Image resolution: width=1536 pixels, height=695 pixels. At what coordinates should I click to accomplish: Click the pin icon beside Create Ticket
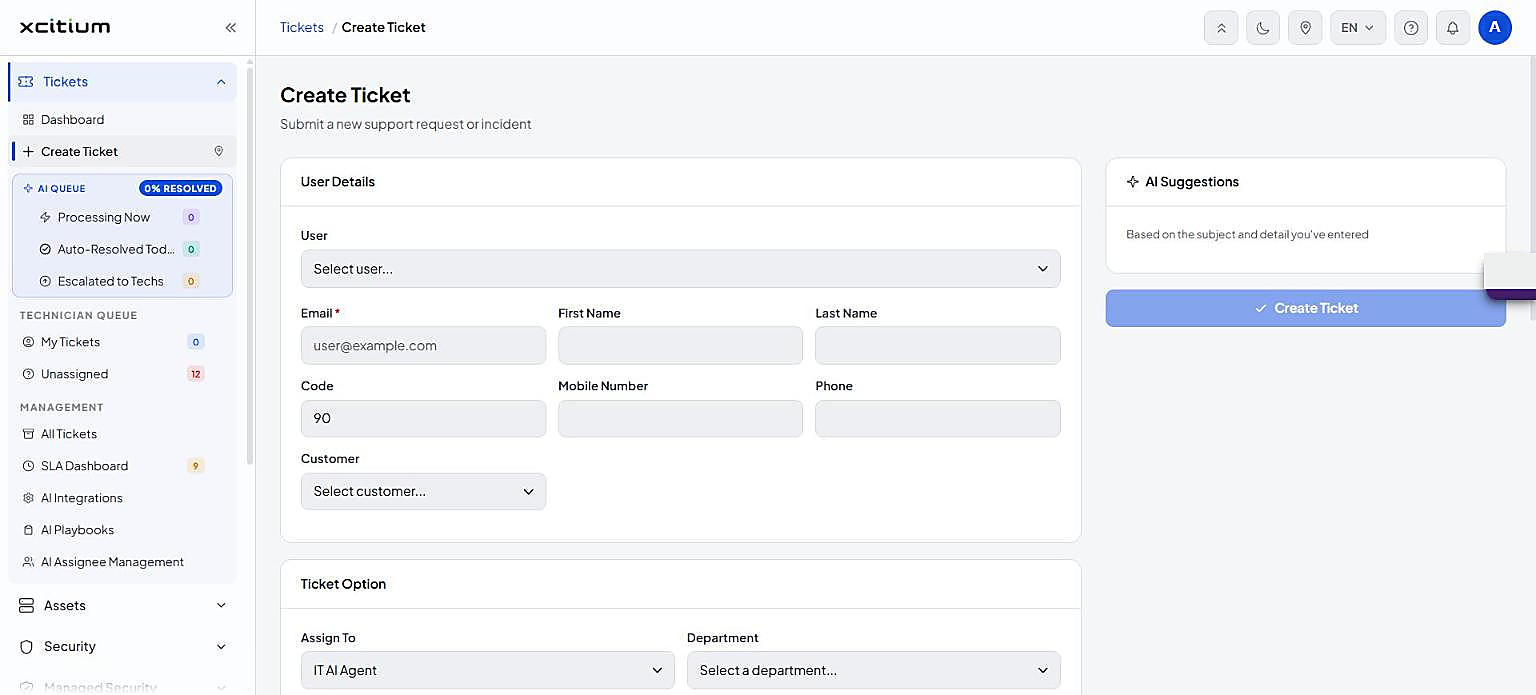tap(219, 151)
